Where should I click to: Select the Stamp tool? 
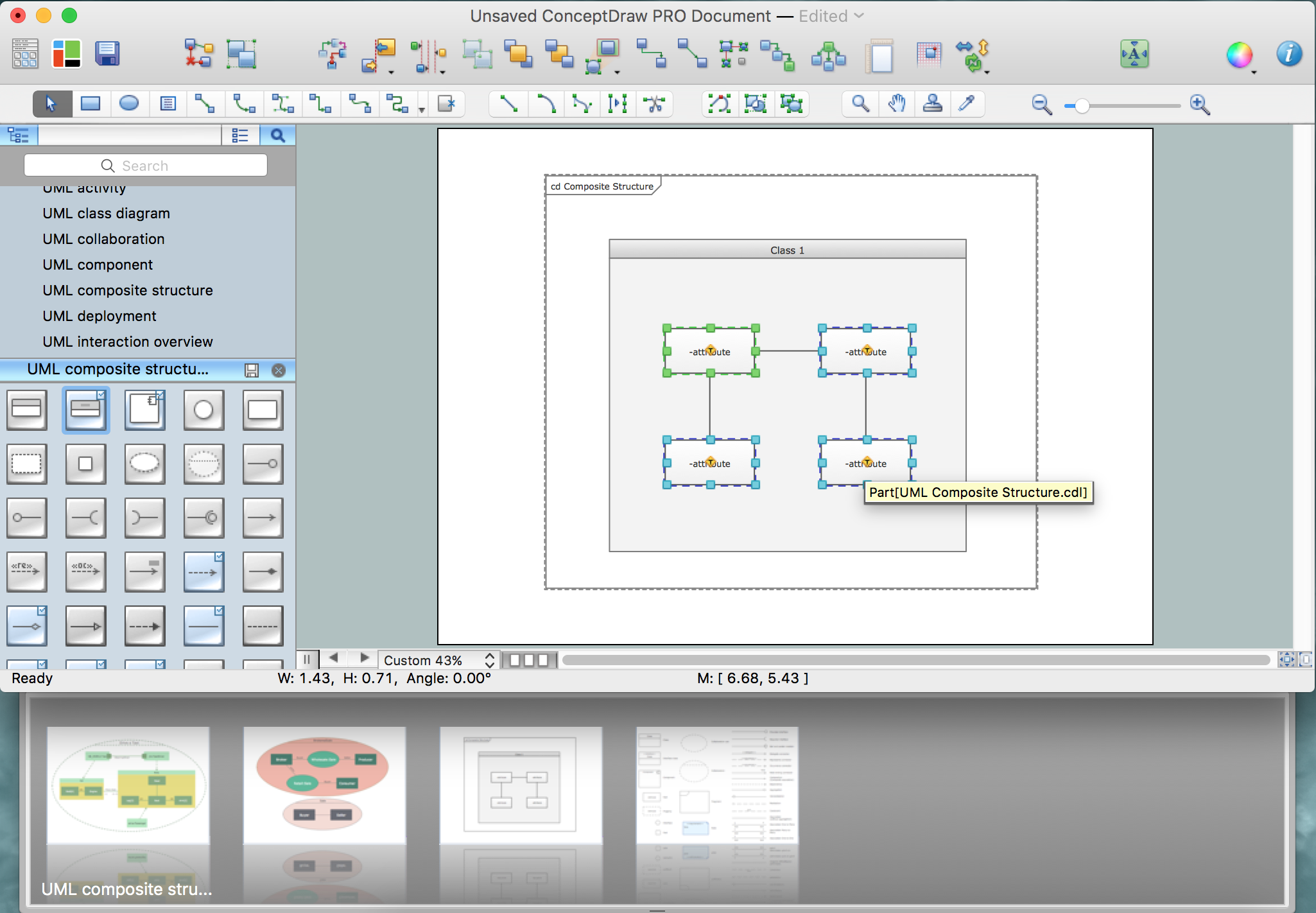[x=932, y=103]
